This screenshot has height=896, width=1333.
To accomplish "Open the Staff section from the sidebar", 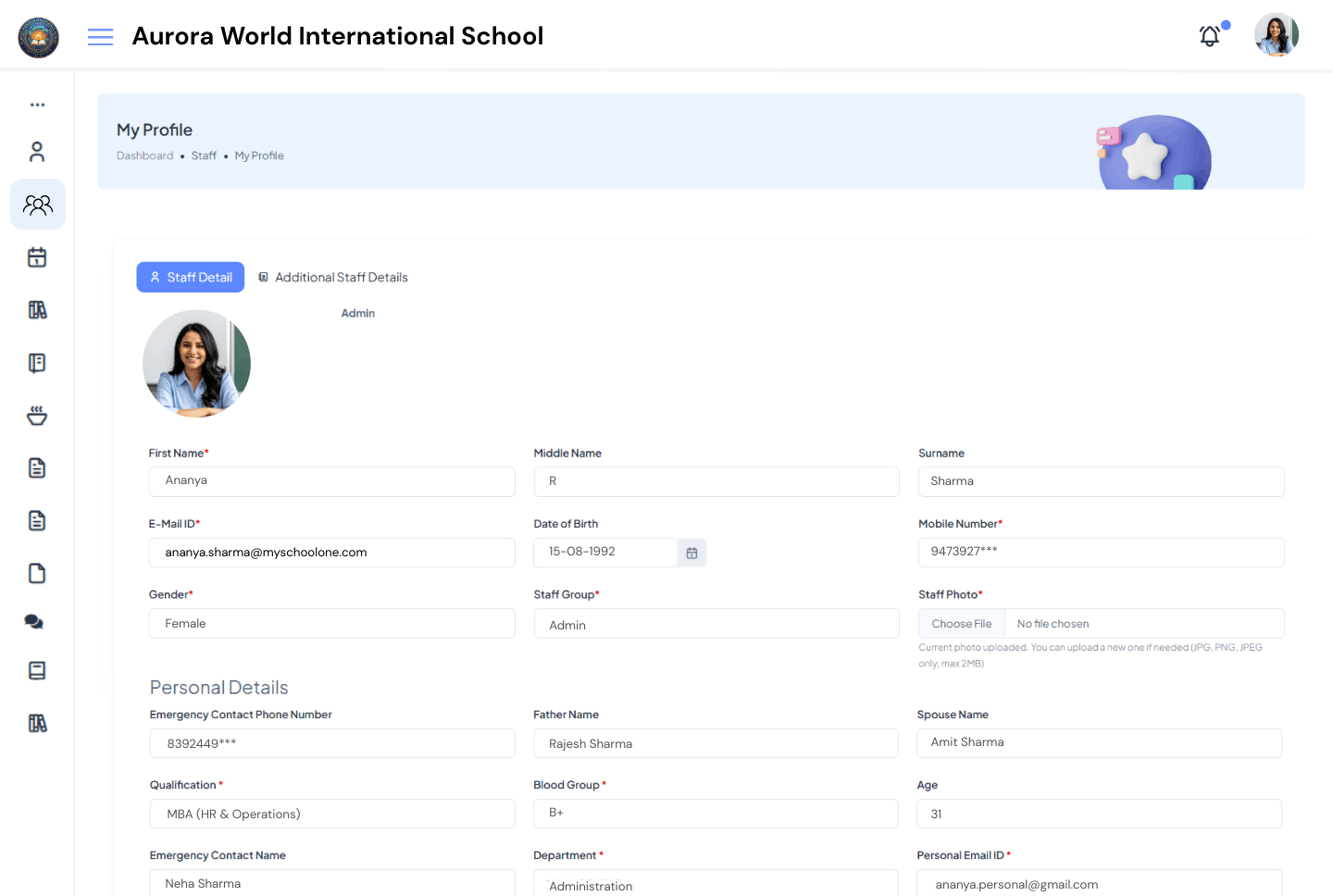I will tap(37, 204).
